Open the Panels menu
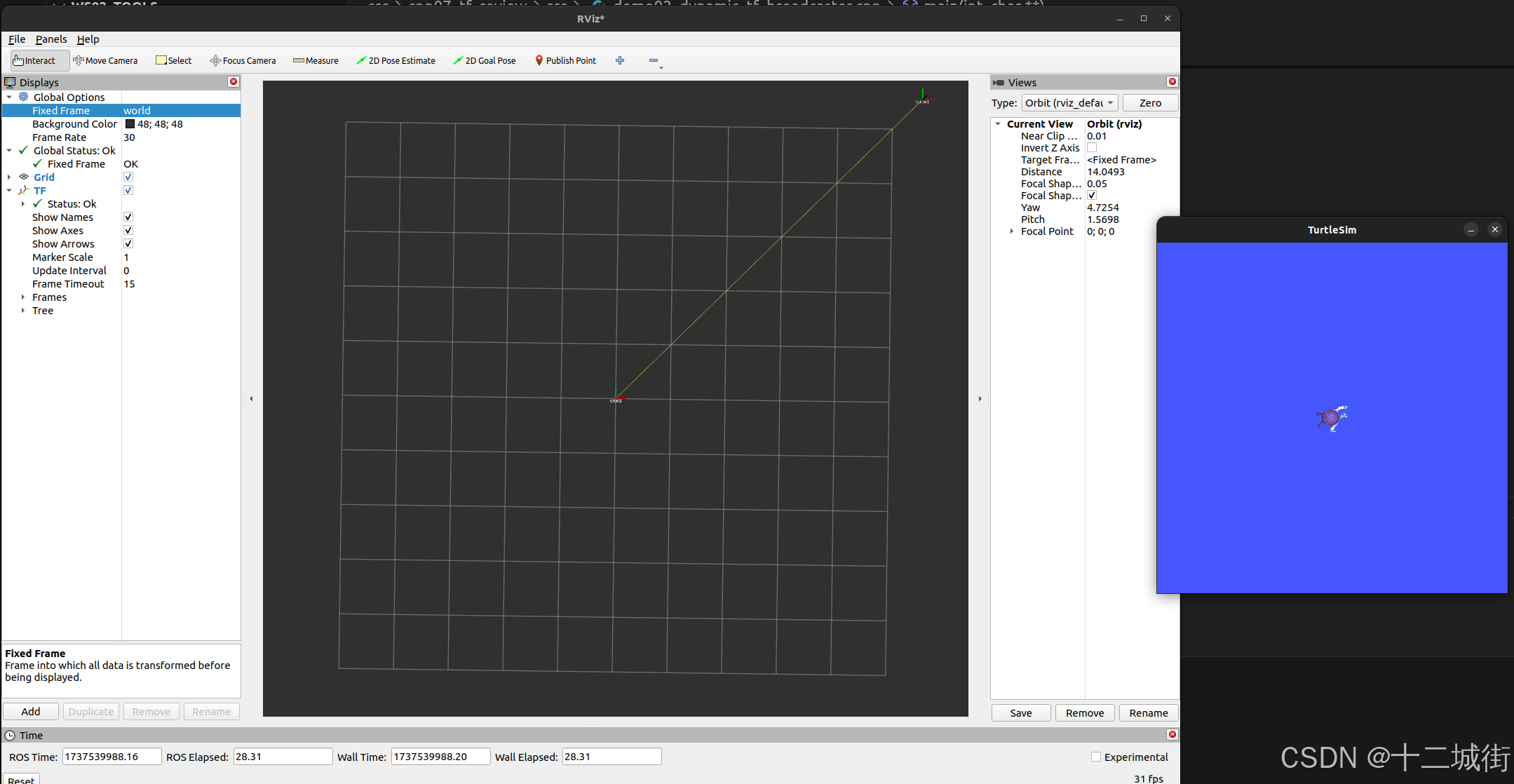 pos(51,39)
